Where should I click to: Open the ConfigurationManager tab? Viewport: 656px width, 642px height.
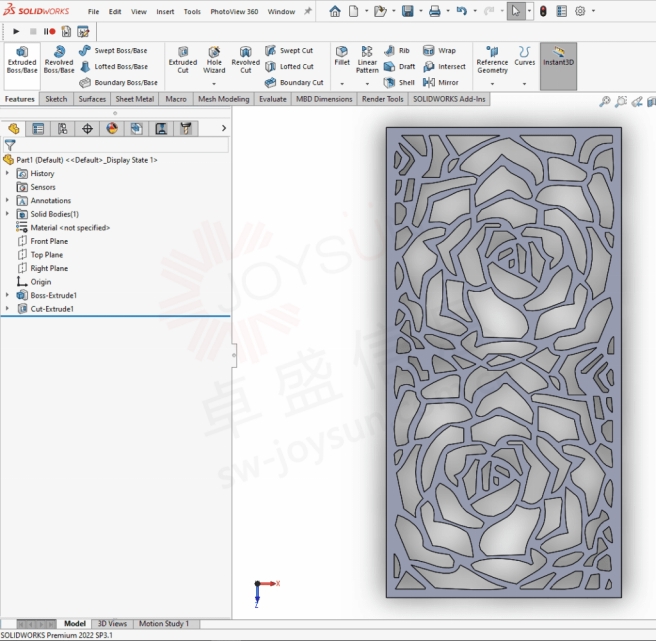click(x=62, y=129)
